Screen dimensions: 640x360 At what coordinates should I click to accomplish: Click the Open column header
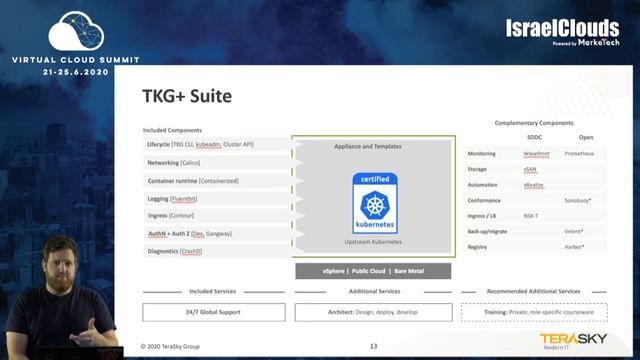(586, 137)
